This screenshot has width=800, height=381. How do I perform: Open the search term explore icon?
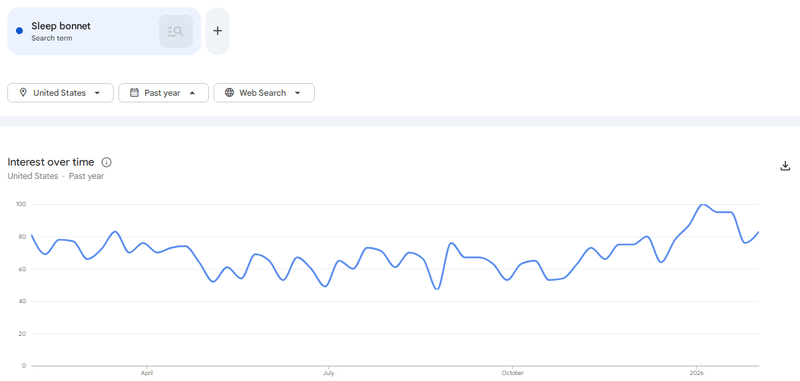[x=176, y=31]
